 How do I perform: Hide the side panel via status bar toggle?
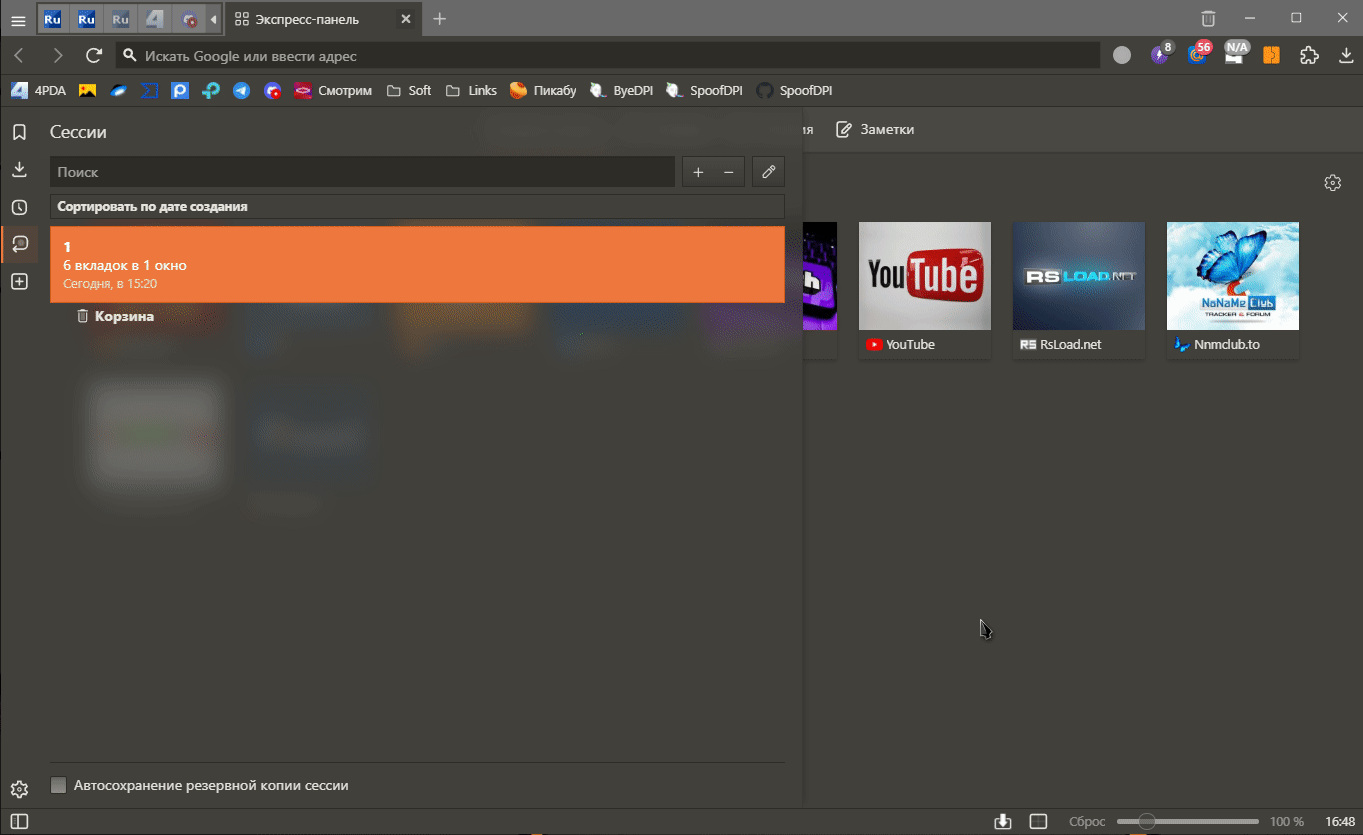tap(19, 821)
